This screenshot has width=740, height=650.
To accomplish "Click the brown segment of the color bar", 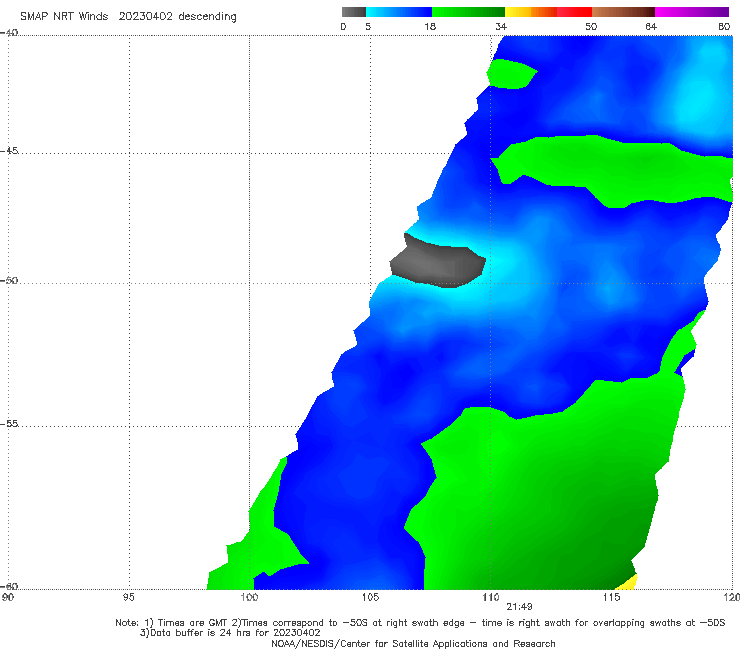I will click(623, 12).
